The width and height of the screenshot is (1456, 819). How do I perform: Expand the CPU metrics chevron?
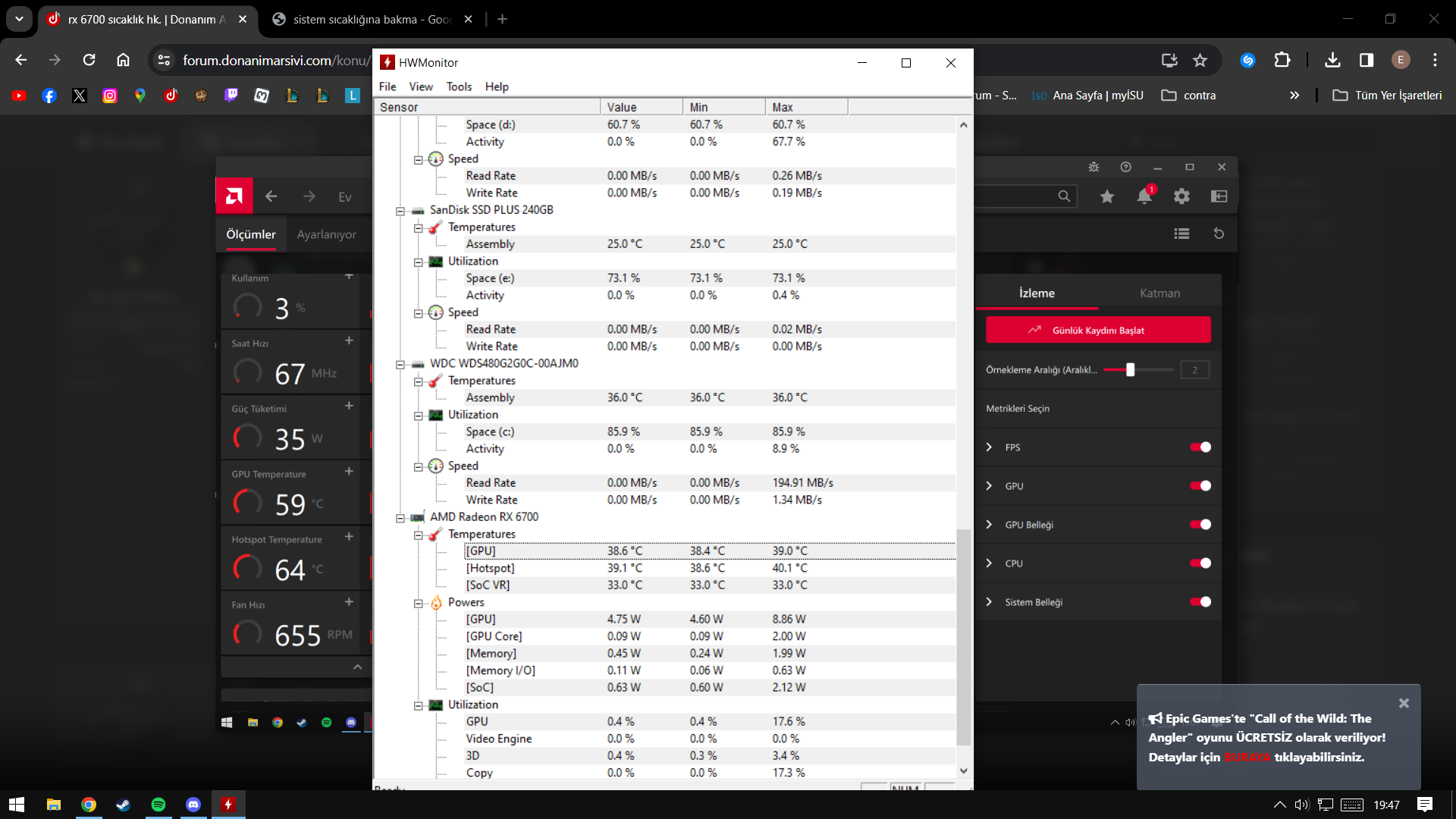[989, 563]
